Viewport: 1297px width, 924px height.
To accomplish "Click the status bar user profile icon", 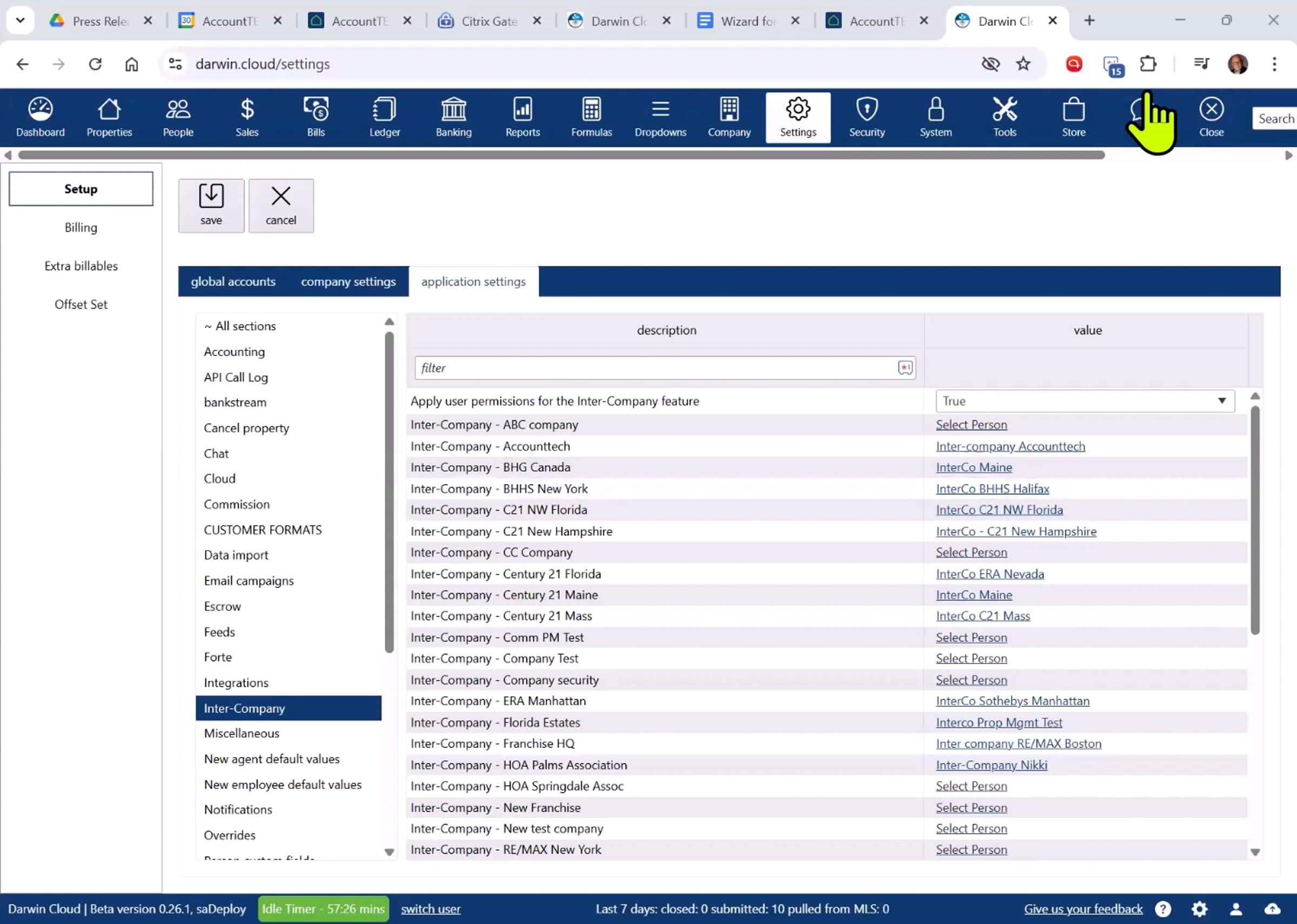I will (1235, 909).
